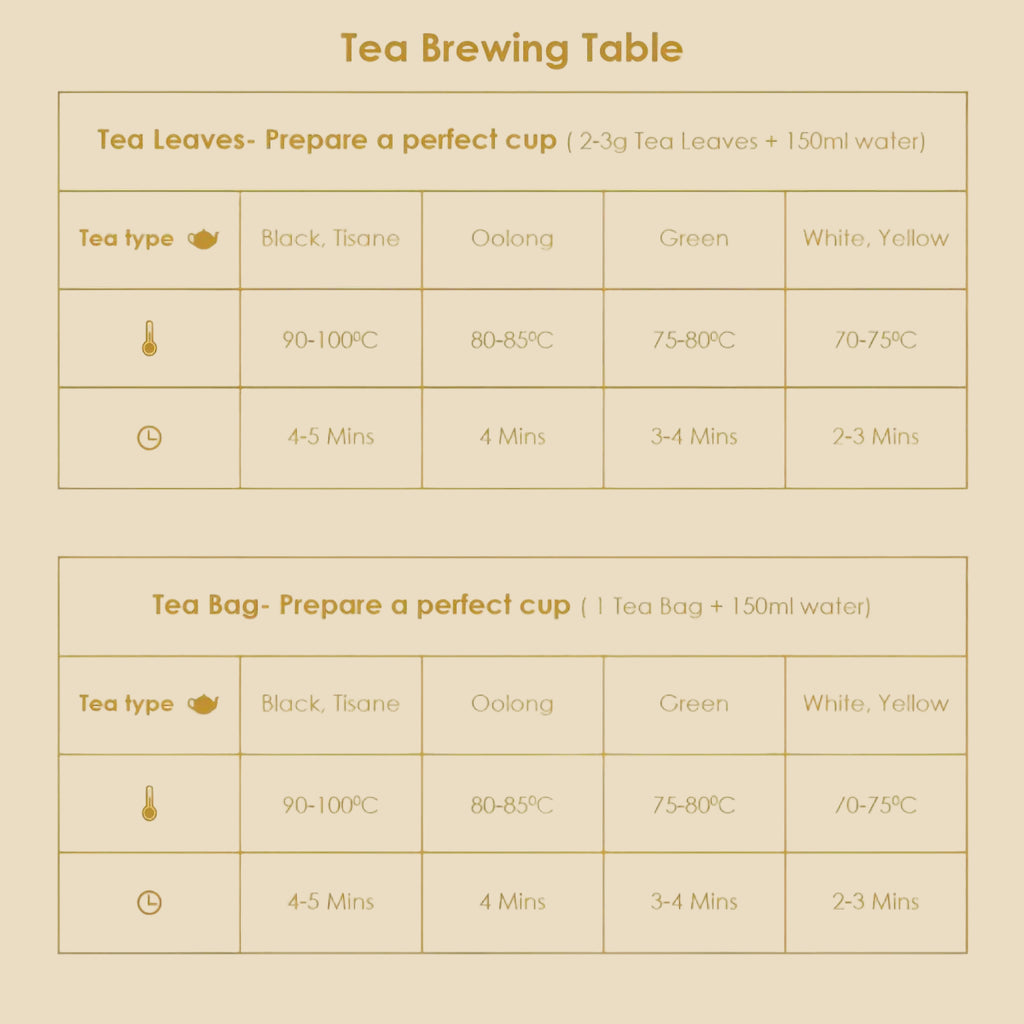Select the clock icon in Tea Bag table

tap(149, 903)
